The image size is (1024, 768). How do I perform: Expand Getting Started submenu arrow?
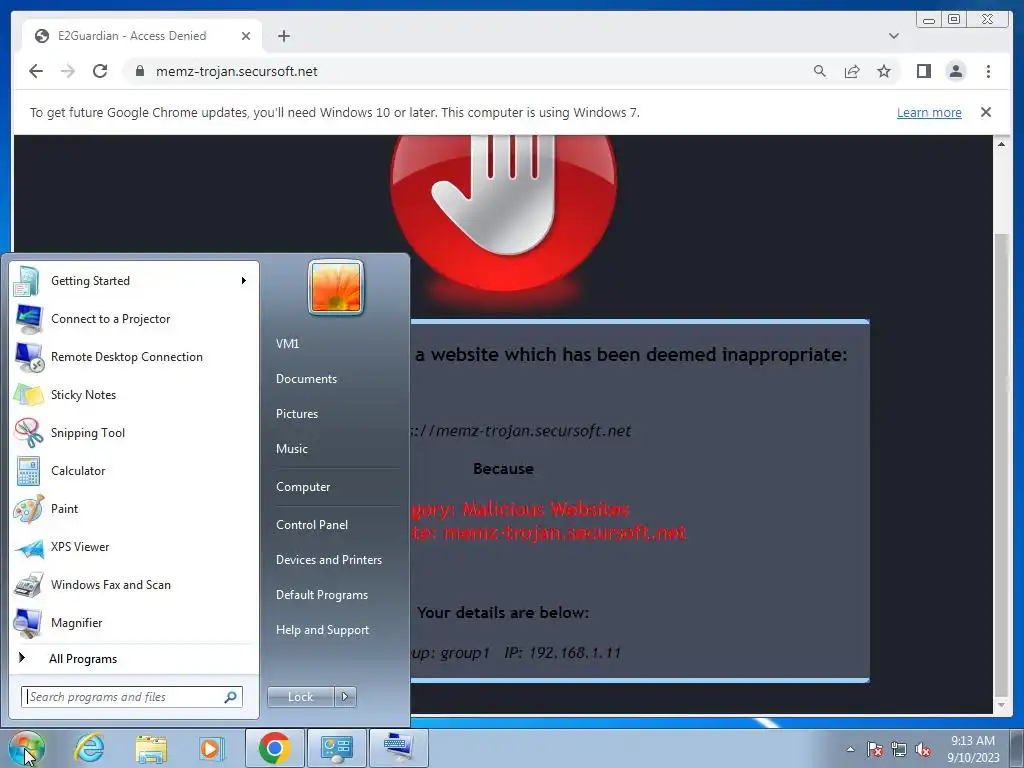(244, 281)
